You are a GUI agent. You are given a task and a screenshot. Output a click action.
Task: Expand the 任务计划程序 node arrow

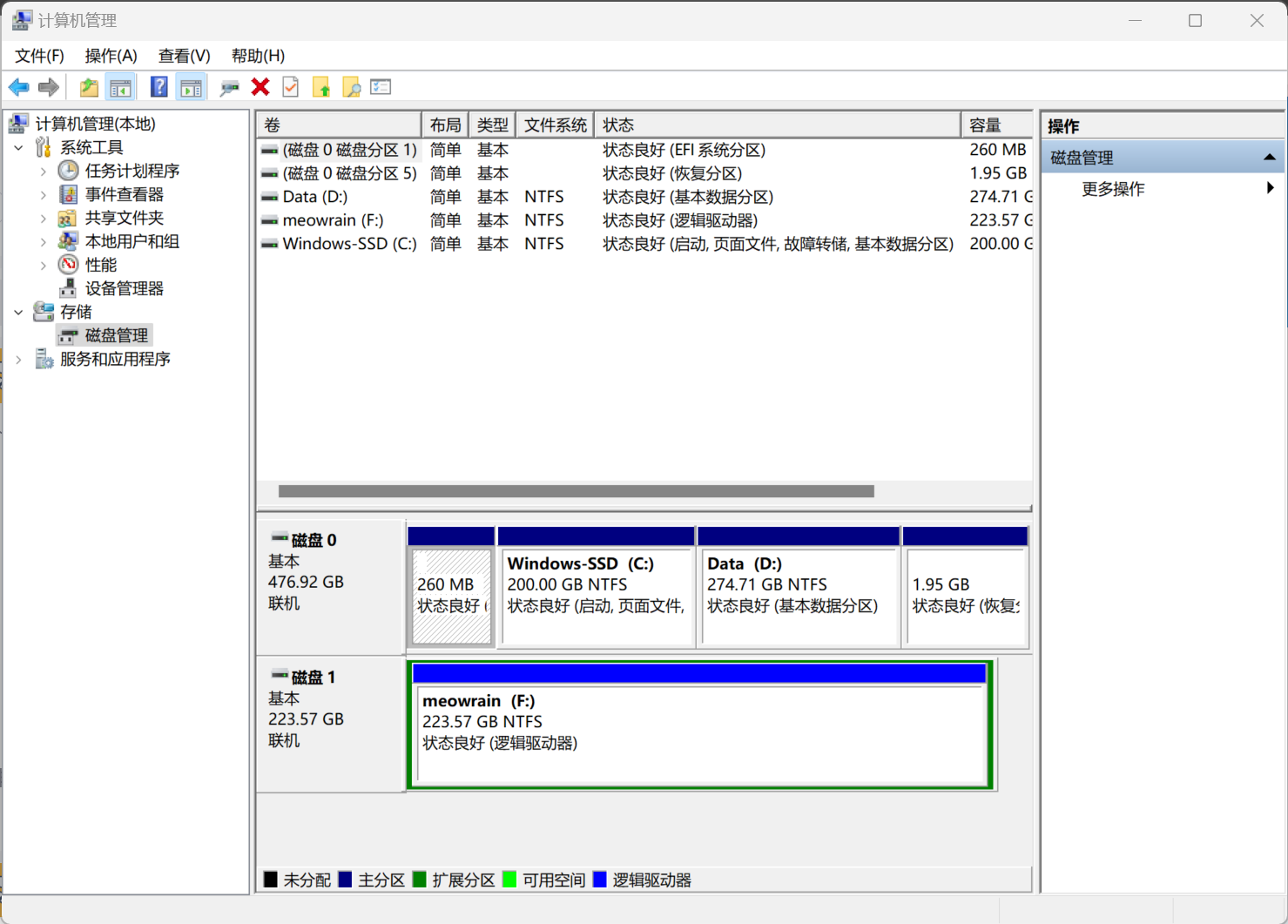click(x=44, y=172)
